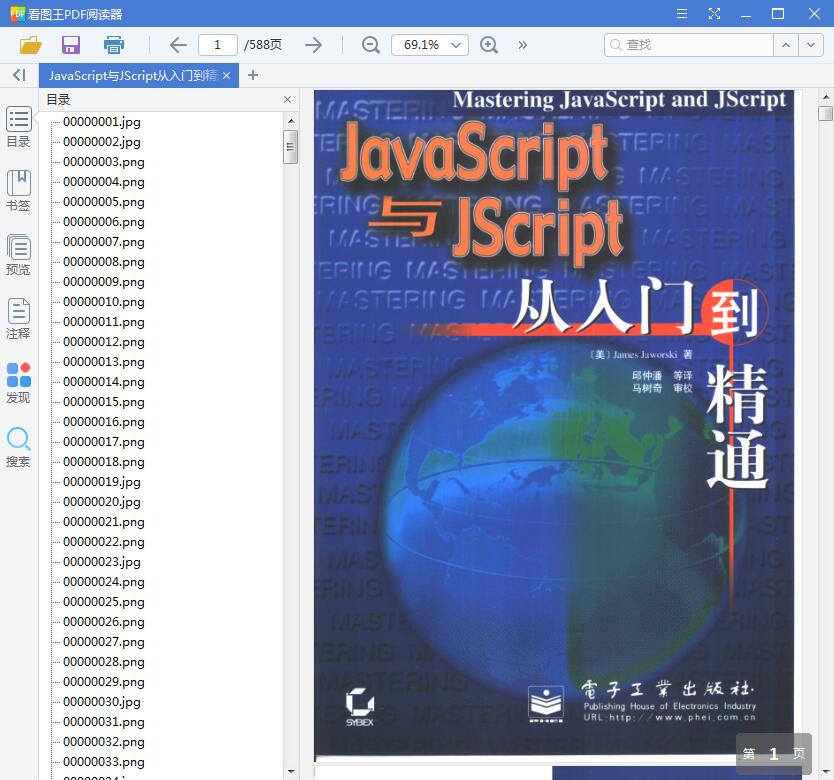This screenshot has height=780, width=834.
Task: Open the 预览 thumbnails sidebar panel
Action: pos(19,254)
